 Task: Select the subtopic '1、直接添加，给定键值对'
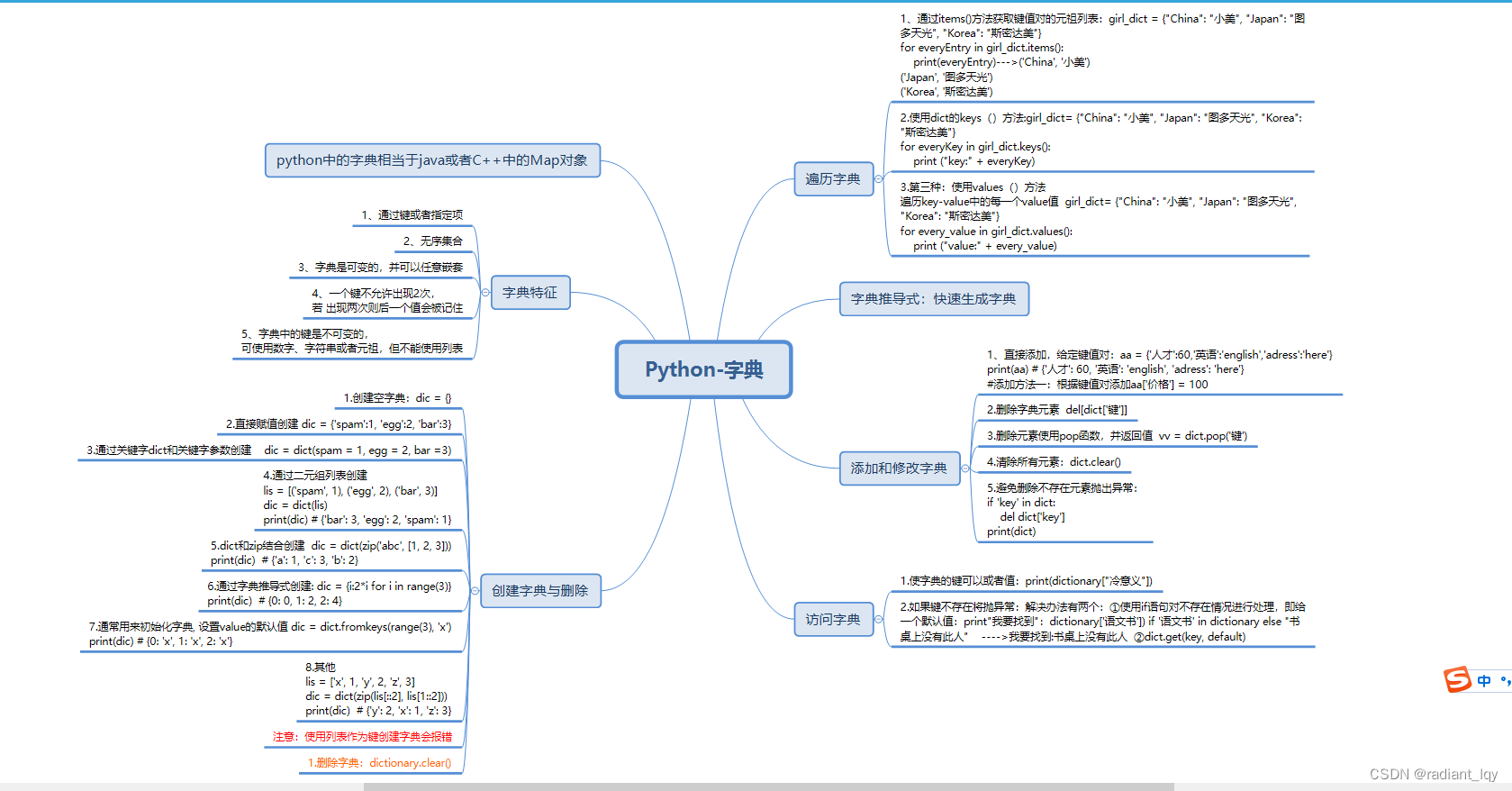[x=1159, y=369]
